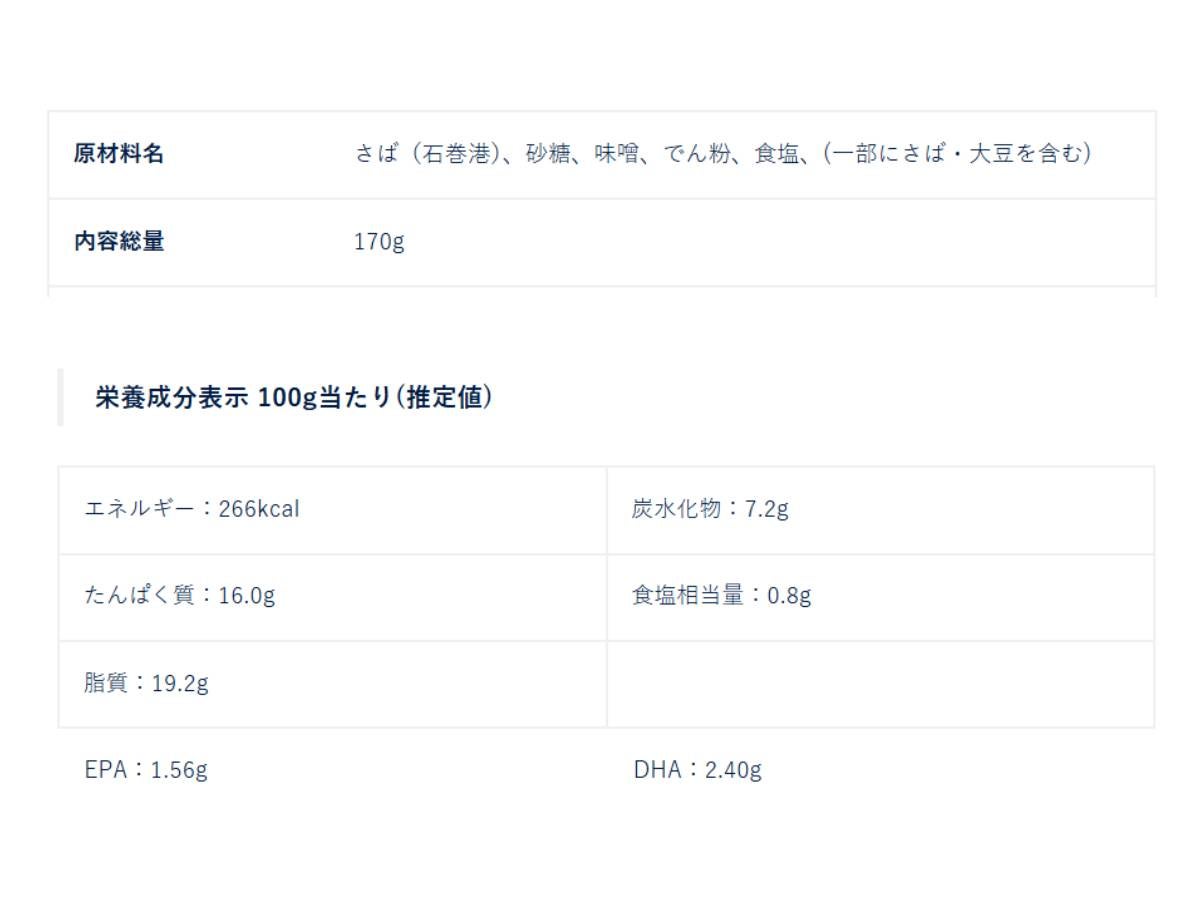Screen dimensions: 1200x900
Task: Click the 味噌 ingredient
Action: click(616, 154)
